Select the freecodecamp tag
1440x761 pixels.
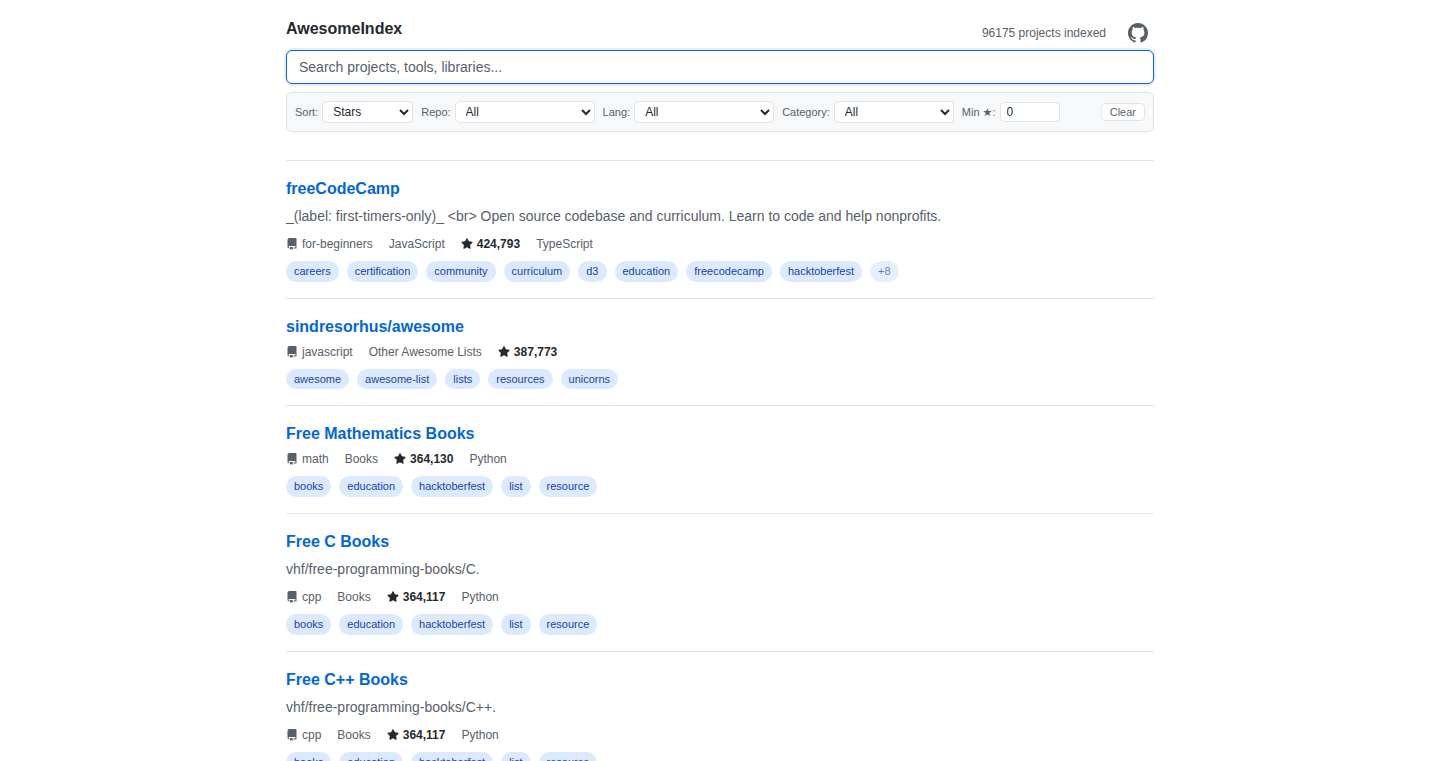click(729, 271)
